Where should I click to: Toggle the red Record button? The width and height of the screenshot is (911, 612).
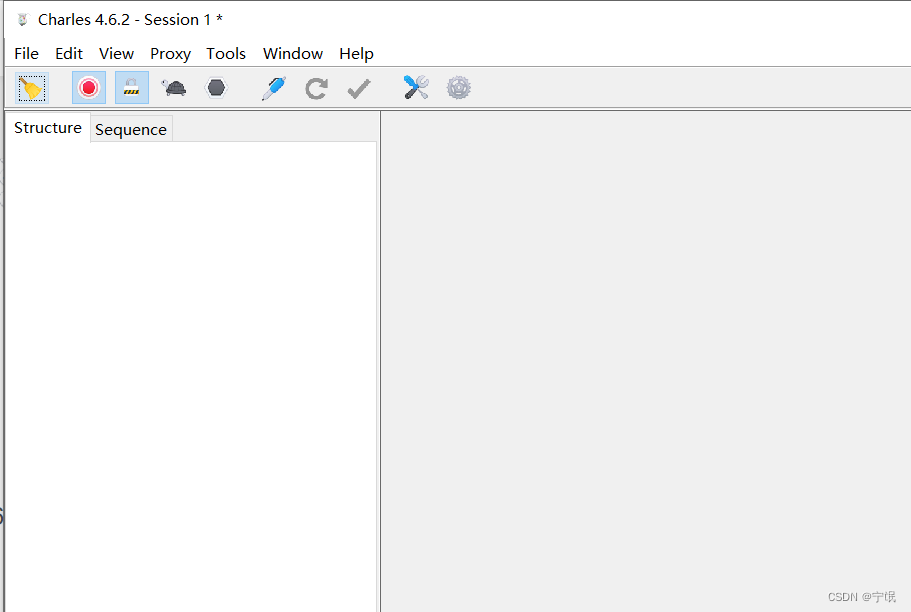click(x=89, y=88)
